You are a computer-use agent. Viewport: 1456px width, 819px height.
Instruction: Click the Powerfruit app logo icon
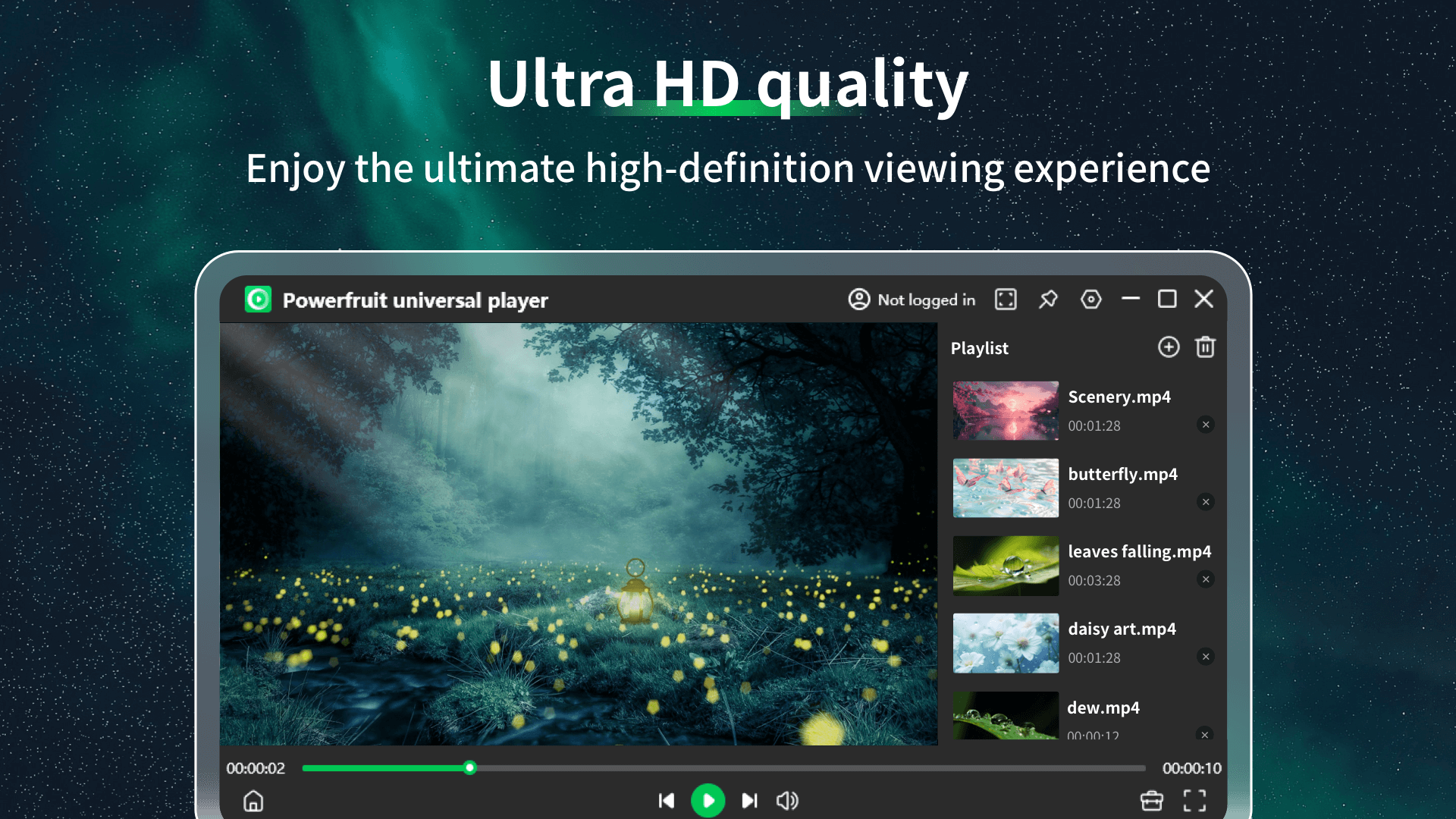pyautogui.click(x=258, y=300)
